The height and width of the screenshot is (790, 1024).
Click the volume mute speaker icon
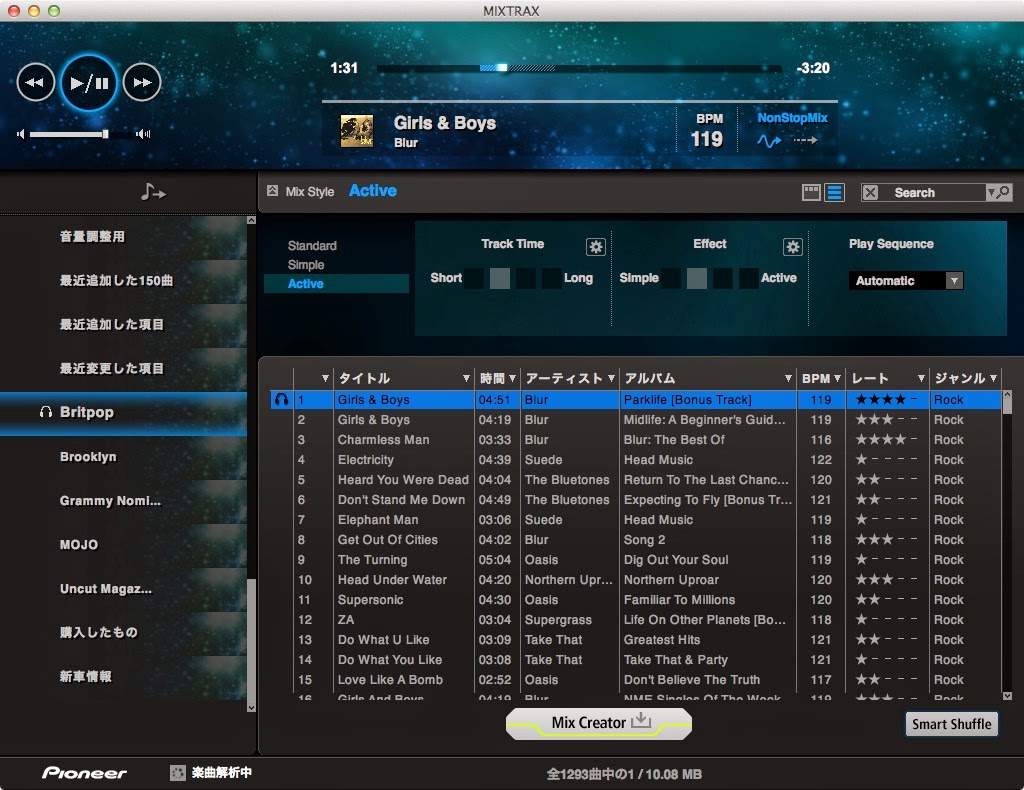point(21,134)
